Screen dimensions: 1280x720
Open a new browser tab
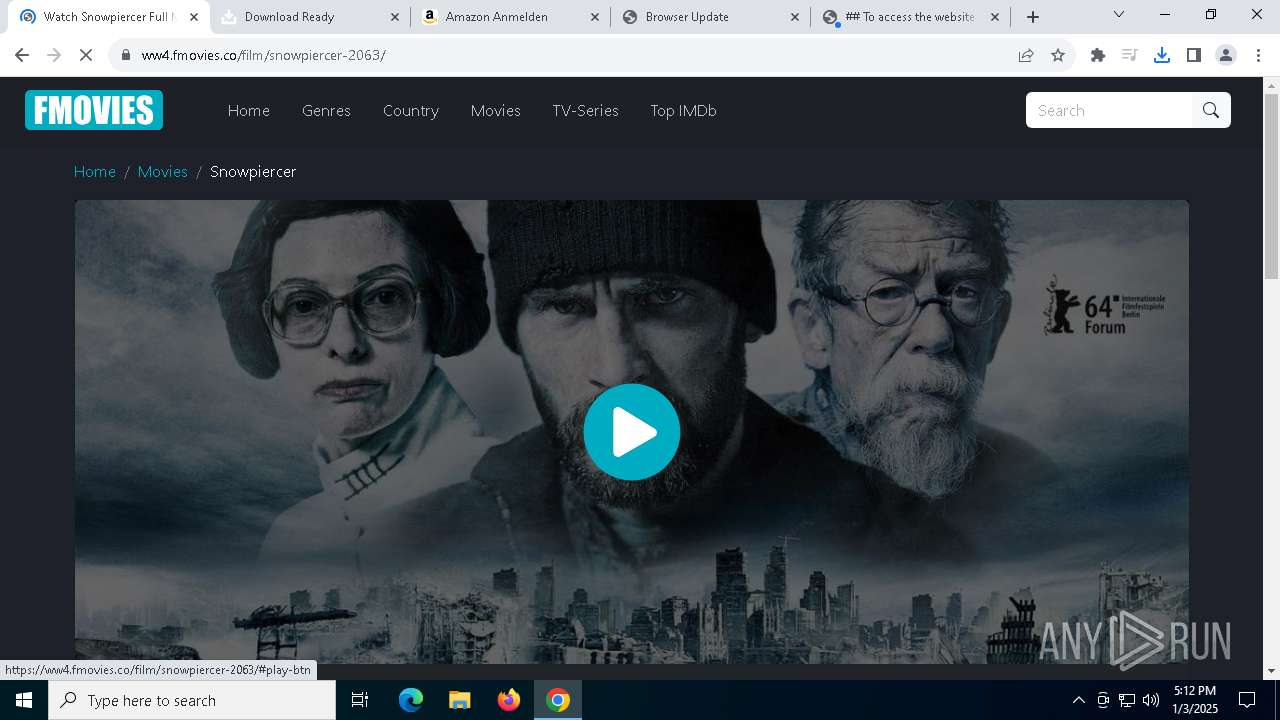1033,17
